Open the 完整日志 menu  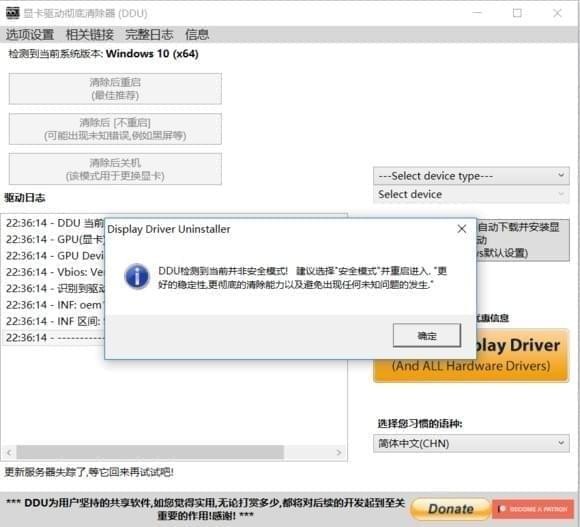[149, 35]
